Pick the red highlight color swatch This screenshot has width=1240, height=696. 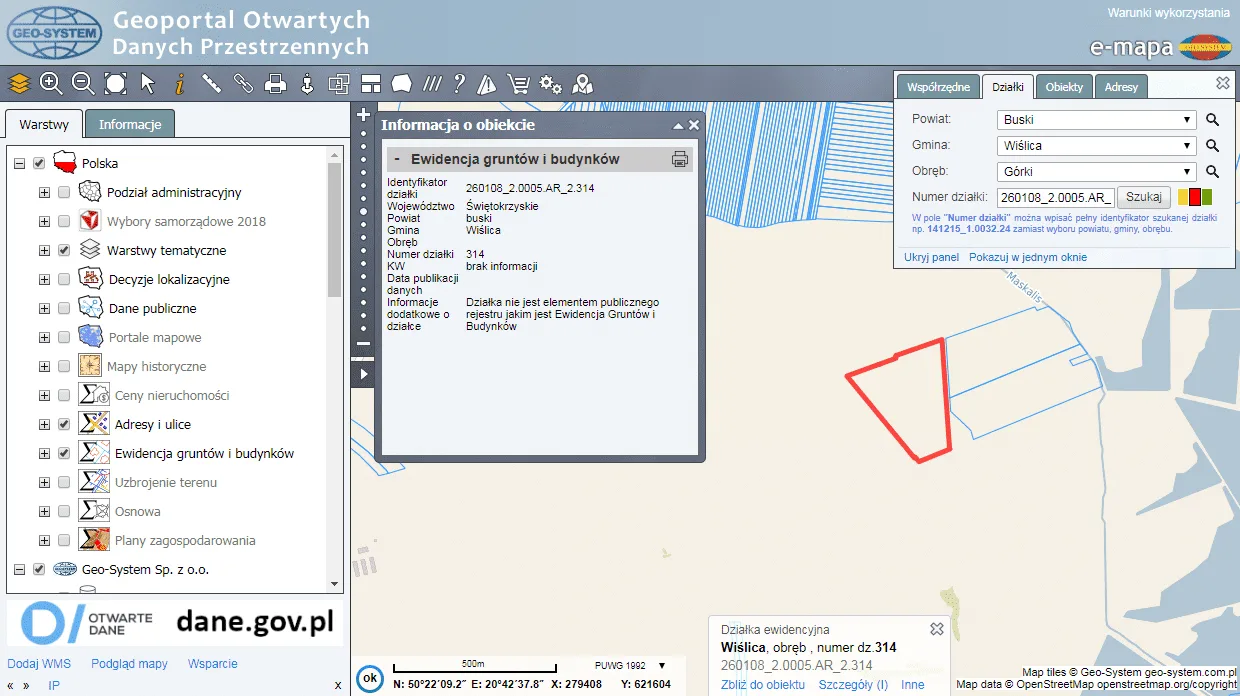[x=1194, y=197]
